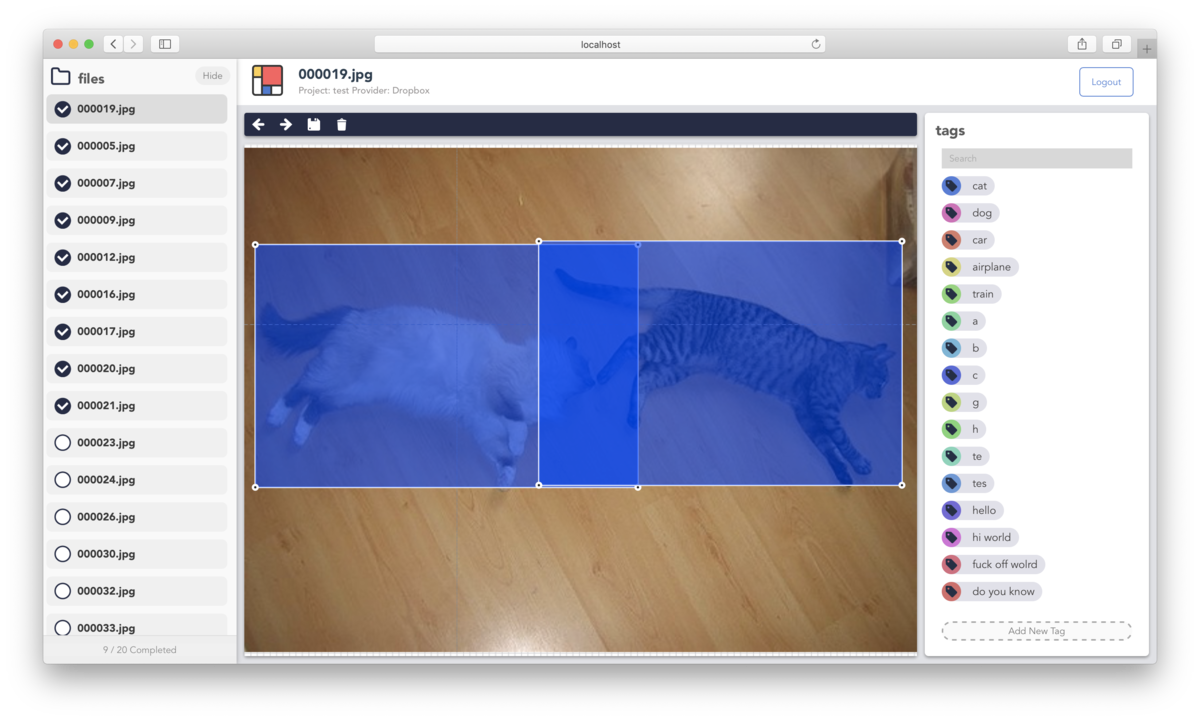Click the previous image arrow in toolbar
Screen dimensions: 1200x721
click(x=258, y=125)
